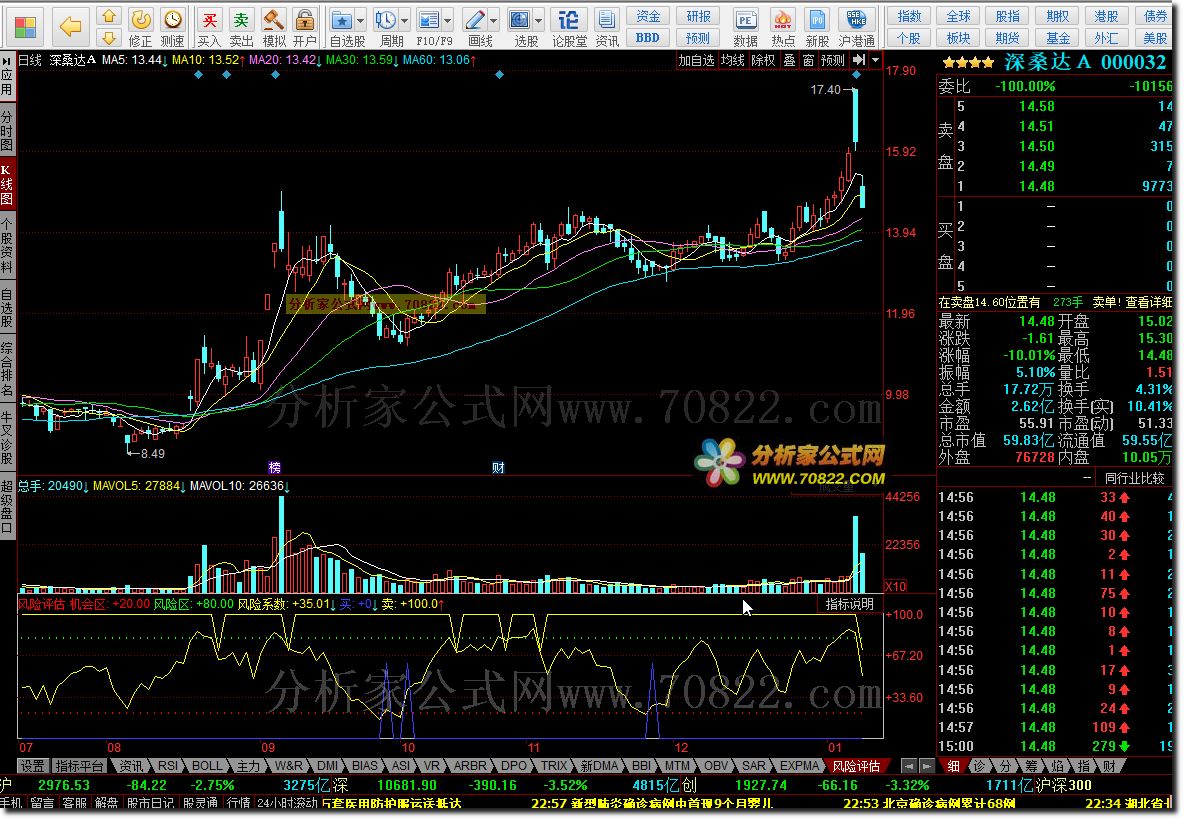Toggle 除权 ex-rights adjustment
The width and height of the screenshot is (1184, 819).
tap(763, 60)
